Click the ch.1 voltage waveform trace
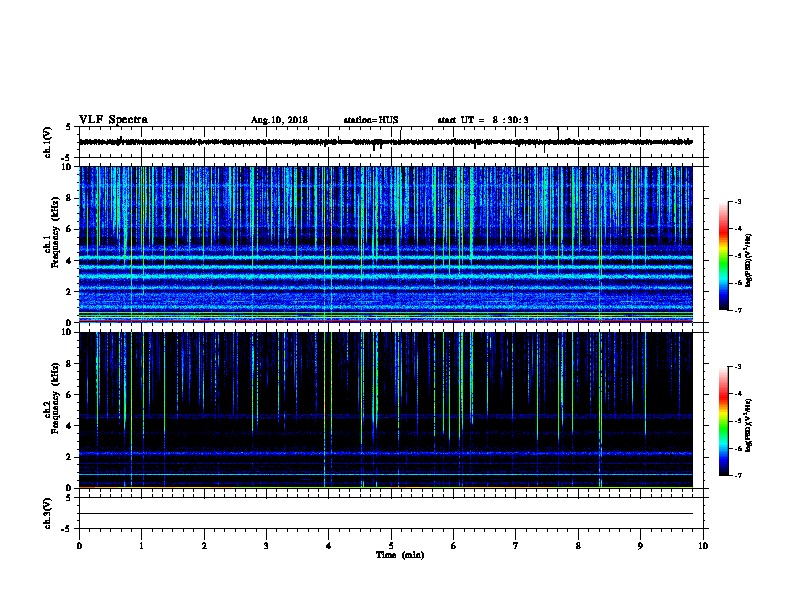This screenshot has height=612, width=792. [385, 142]
